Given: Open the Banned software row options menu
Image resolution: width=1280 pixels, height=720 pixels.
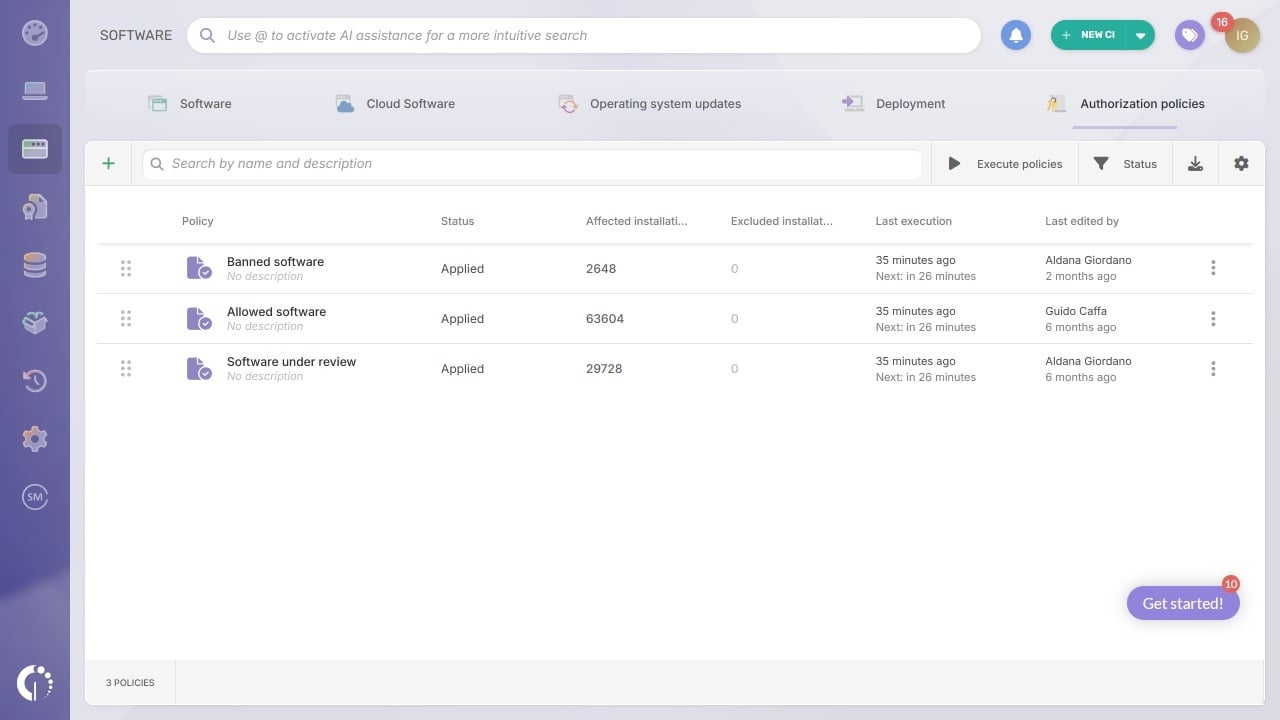Looking at the screenshot, I should 1213,268.
